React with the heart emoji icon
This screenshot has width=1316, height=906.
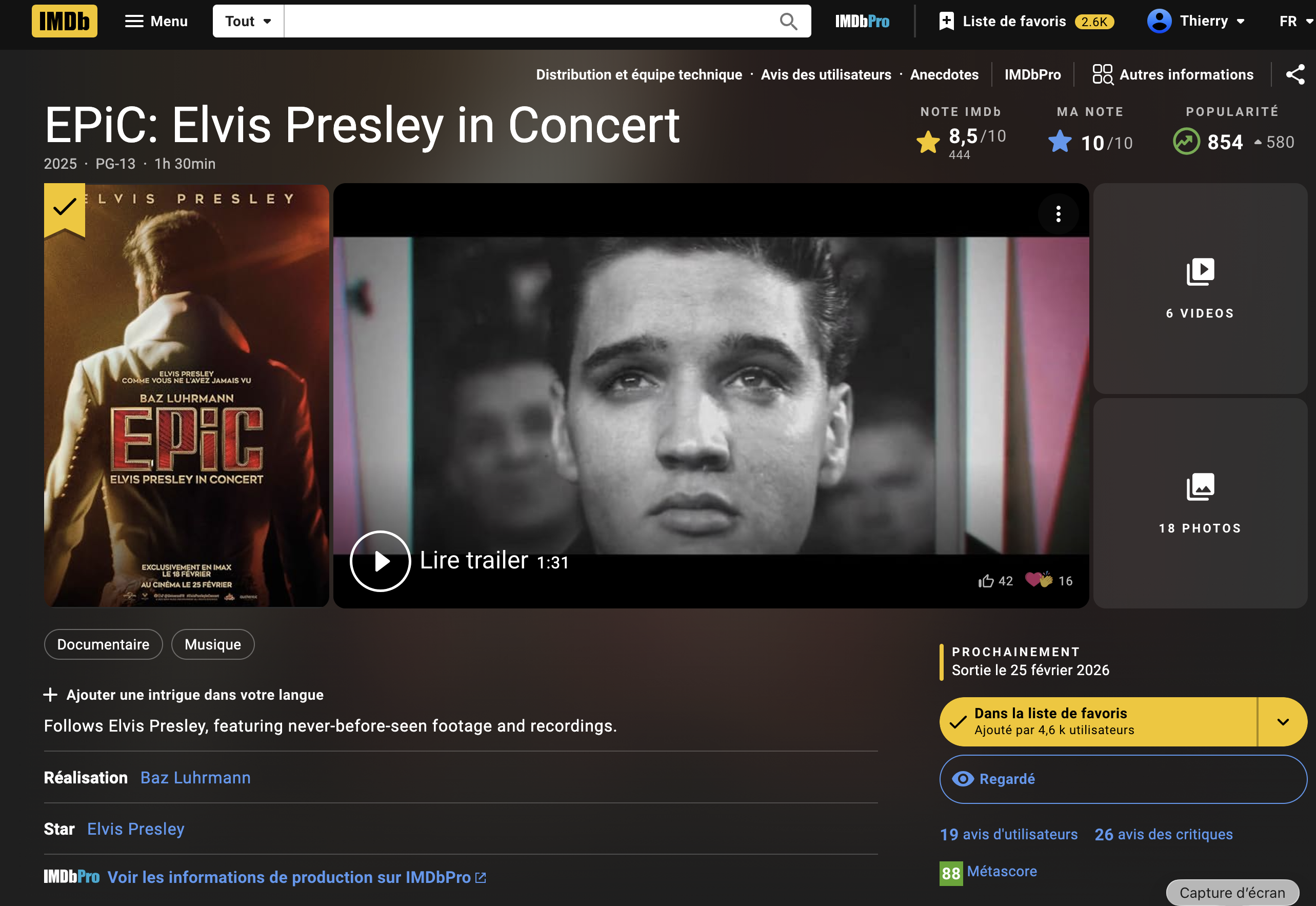coord(1039,580)
